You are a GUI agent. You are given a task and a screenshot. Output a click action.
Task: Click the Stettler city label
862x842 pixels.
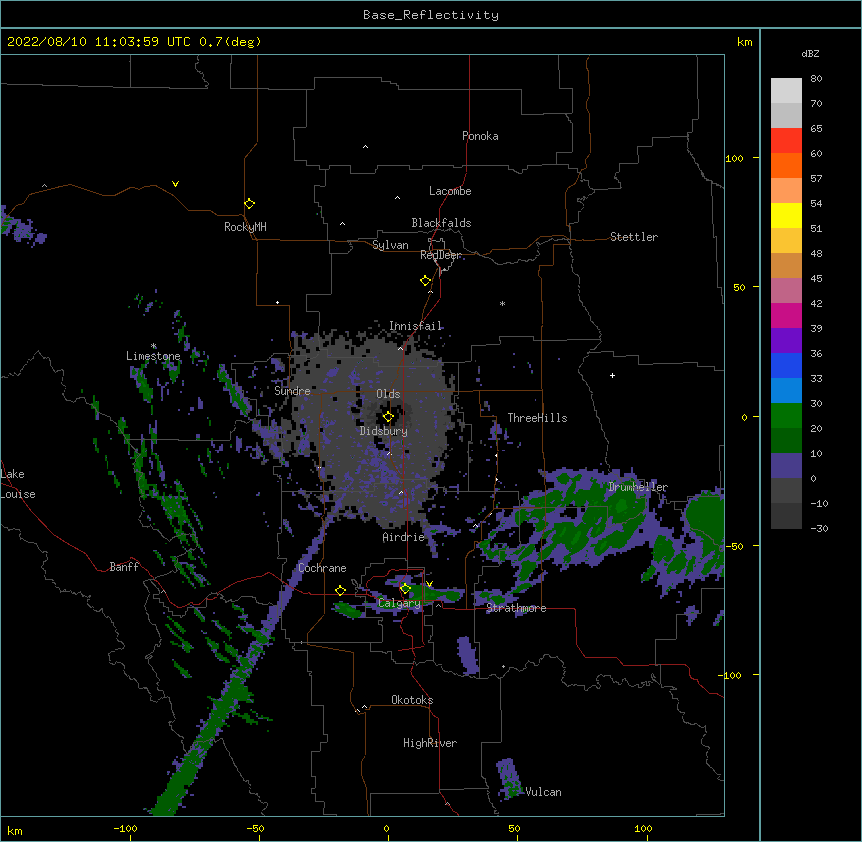point(634,237)
